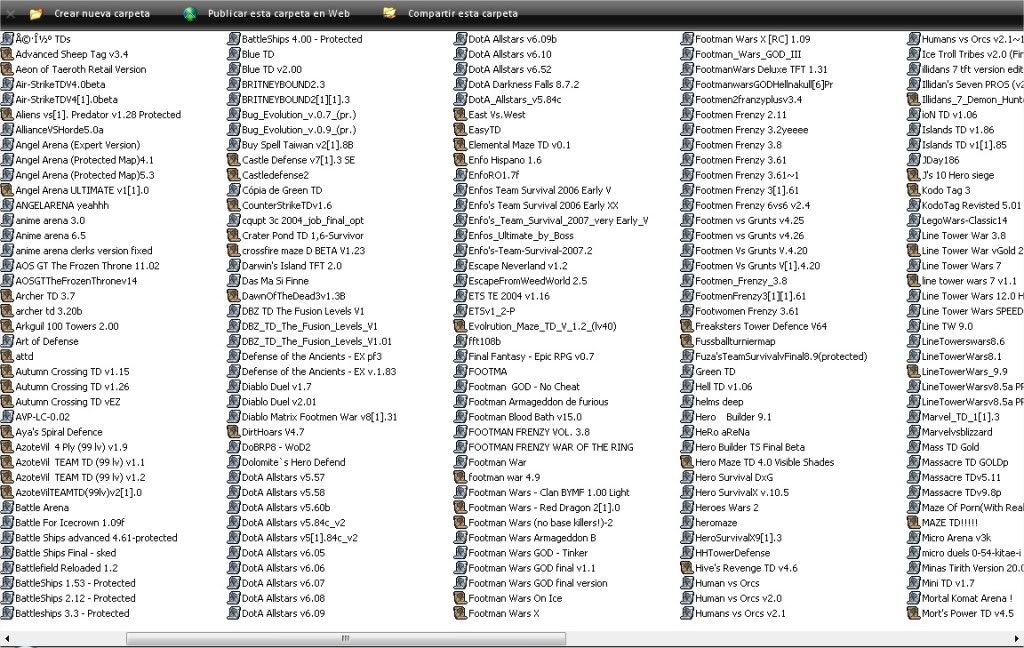The width and height of the screenshot is (1024, 648).
Task: Click the icon for Humans vs Orcs v2.1
Action: (x=687, y=613)
